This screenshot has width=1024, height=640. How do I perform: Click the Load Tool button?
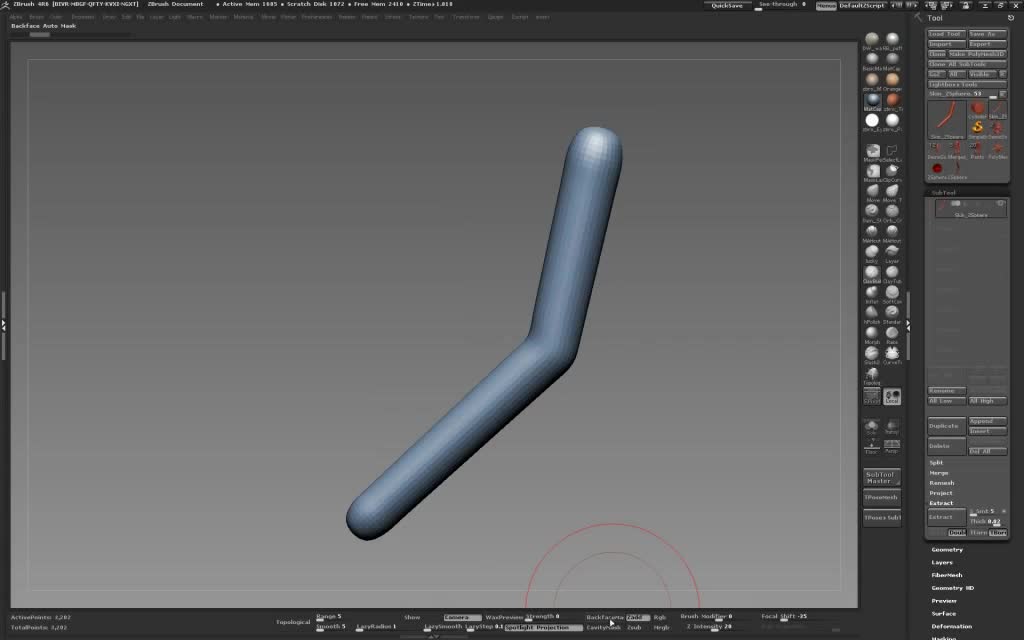click(x=946, y=34)
